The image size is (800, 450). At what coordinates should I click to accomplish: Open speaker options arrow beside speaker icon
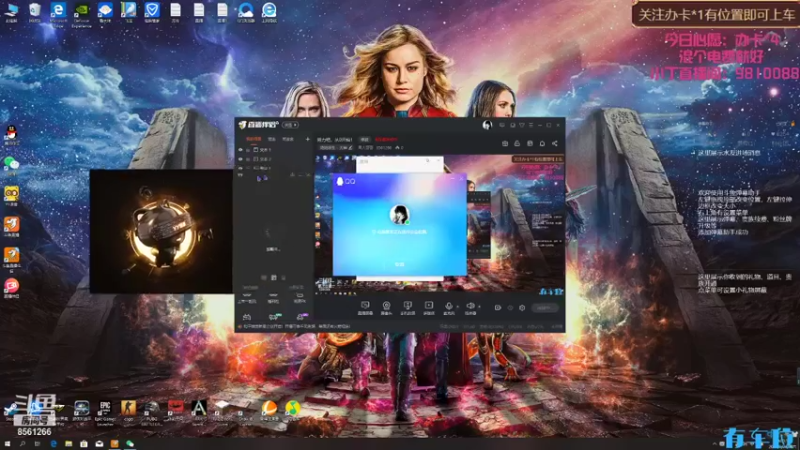click(479, 307)
